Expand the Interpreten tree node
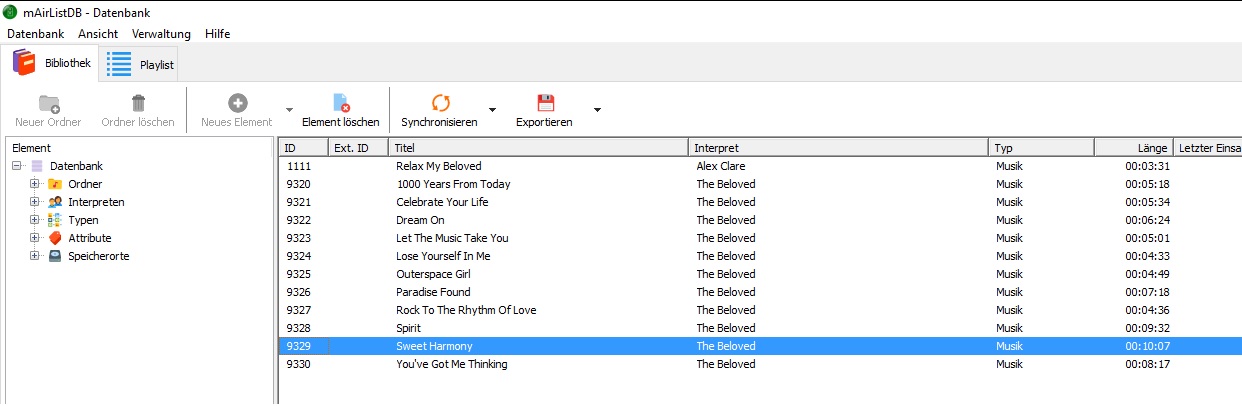 click(x=35, y=202)
